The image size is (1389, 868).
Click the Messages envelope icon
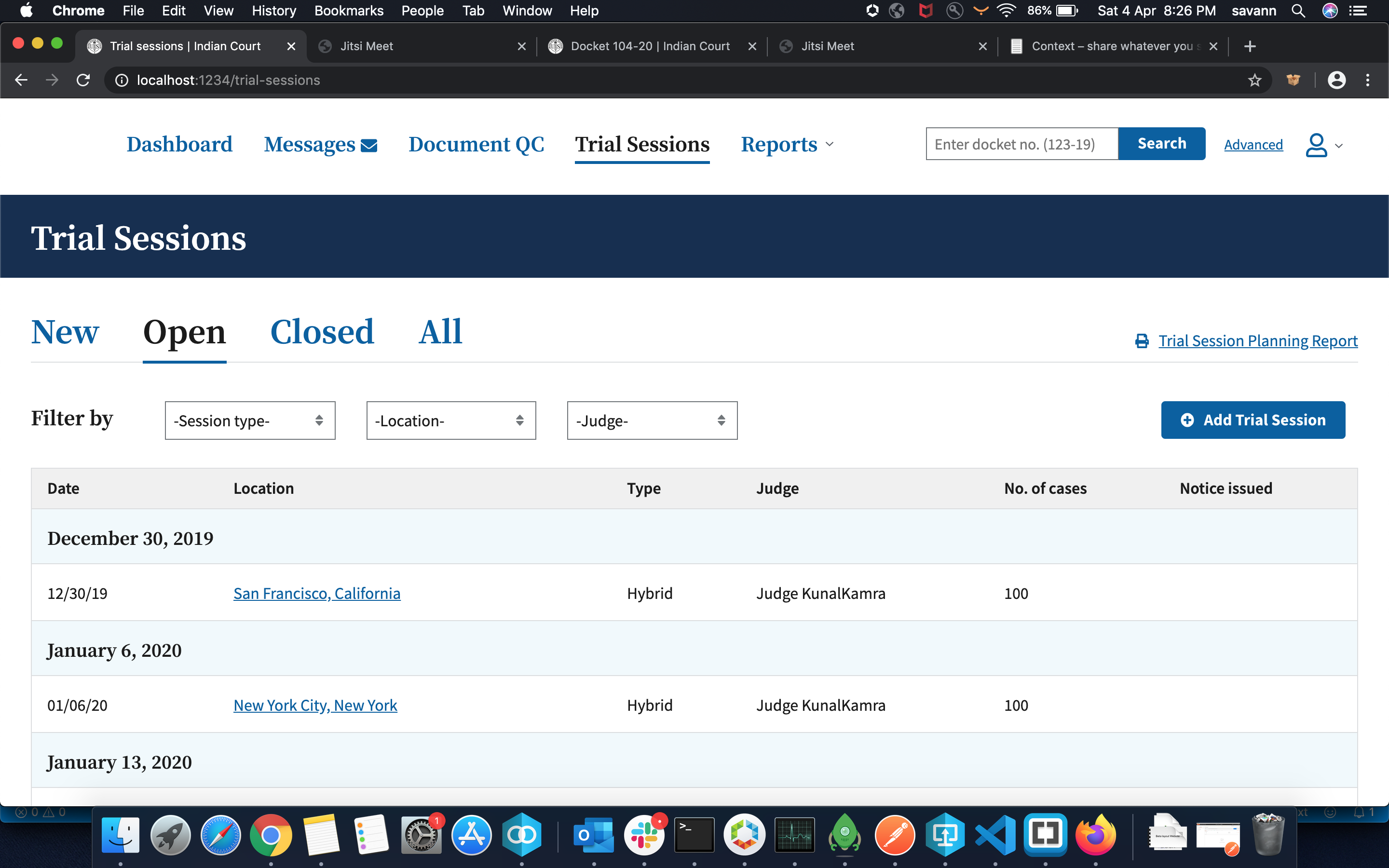click(x=368, y=146)
